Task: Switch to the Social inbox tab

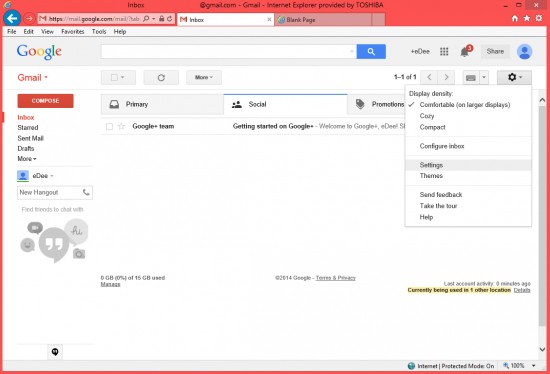Action: click(285, 104)
